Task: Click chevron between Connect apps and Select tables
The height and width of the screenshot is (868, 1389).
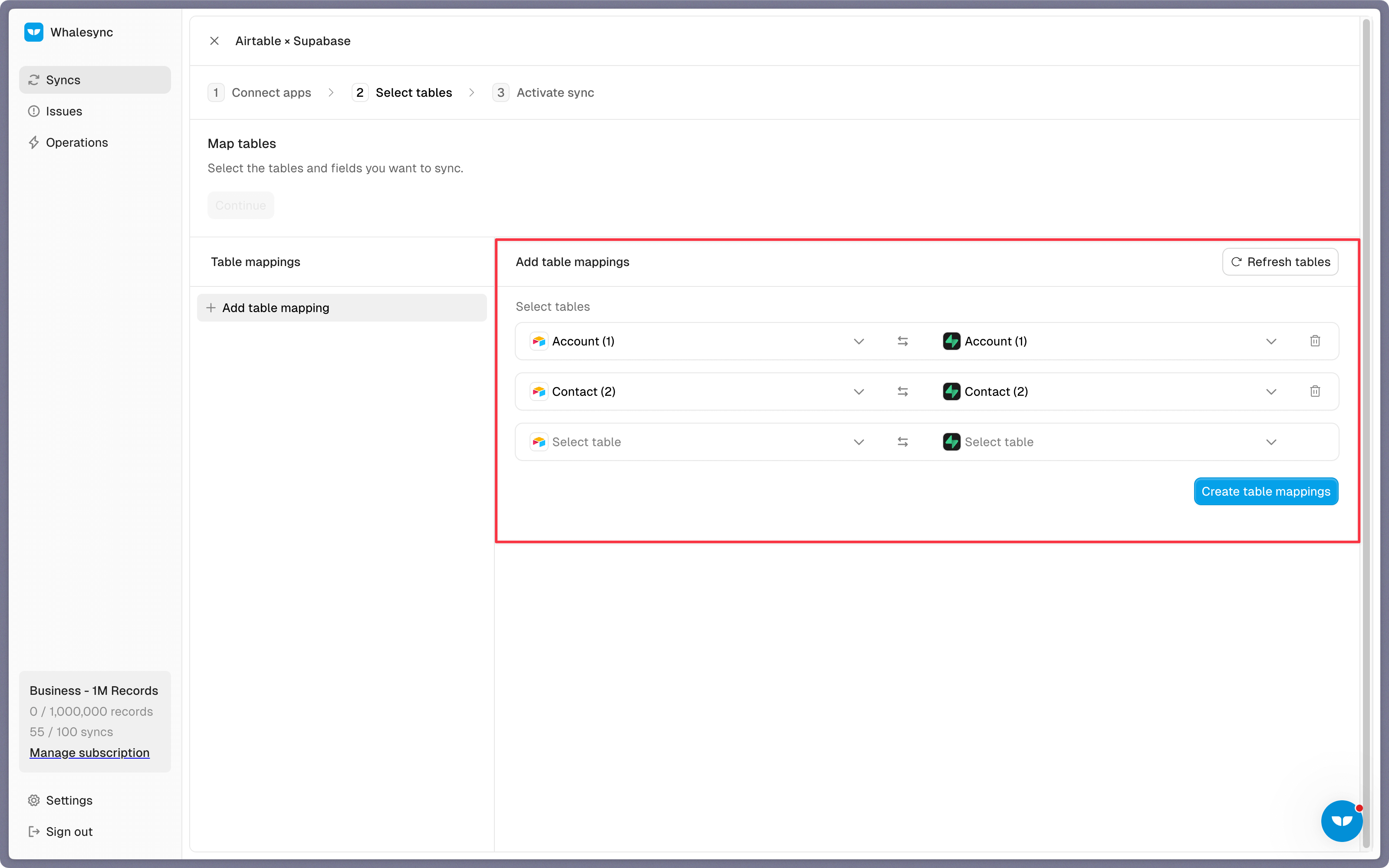Action: coord(331,92)
